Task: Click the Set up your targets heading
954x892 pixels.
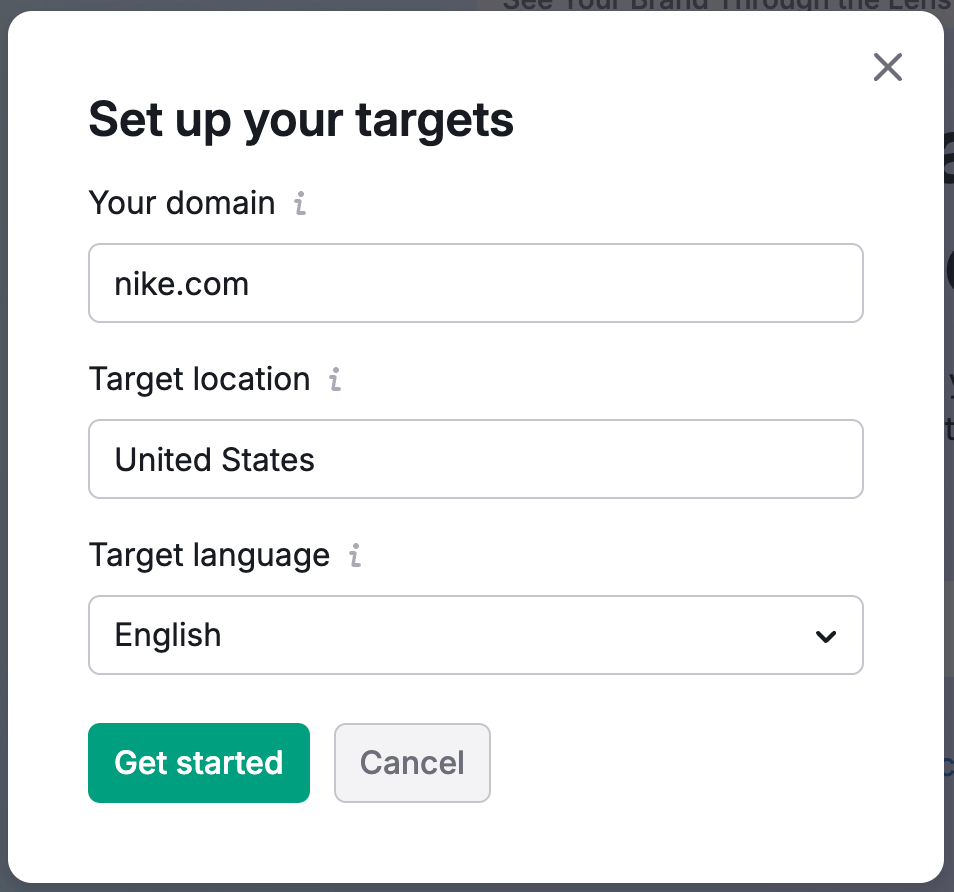Action: pyautogui.click(x=301, y=121)
